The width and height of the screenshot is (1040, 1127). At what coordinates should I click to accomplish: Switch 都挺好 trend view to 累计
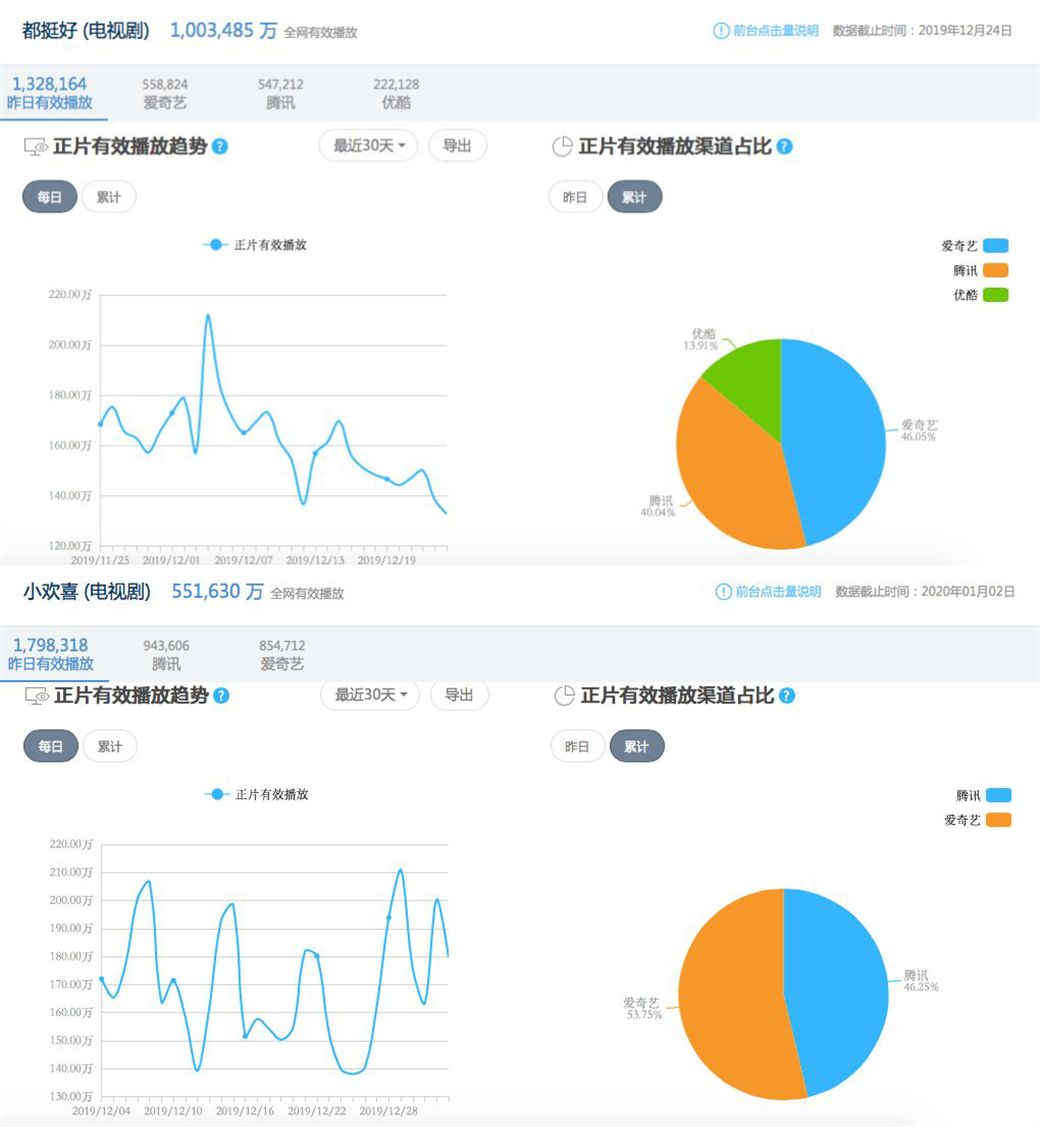point(109,197)
